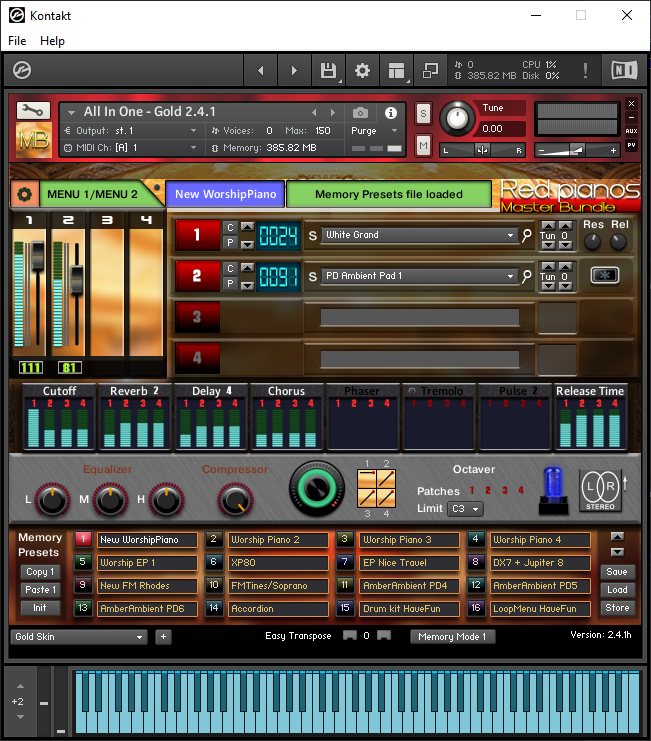Open the PD Ambient Pad 1 dropdown

pyautogui.click(x=419, y=276)
